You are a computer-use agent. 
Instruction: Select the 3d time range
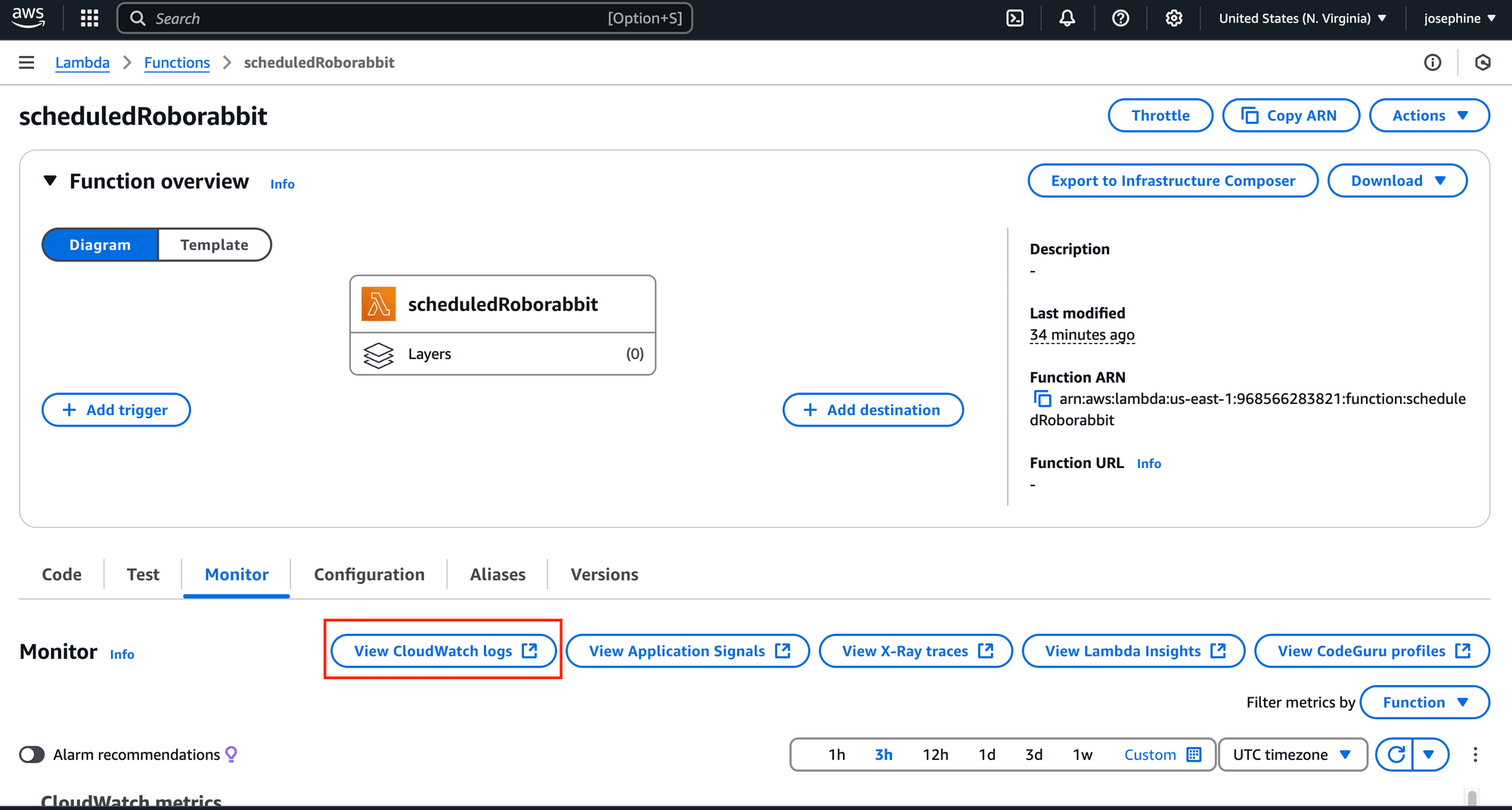pyautogui.click(x=1033, y=754)
